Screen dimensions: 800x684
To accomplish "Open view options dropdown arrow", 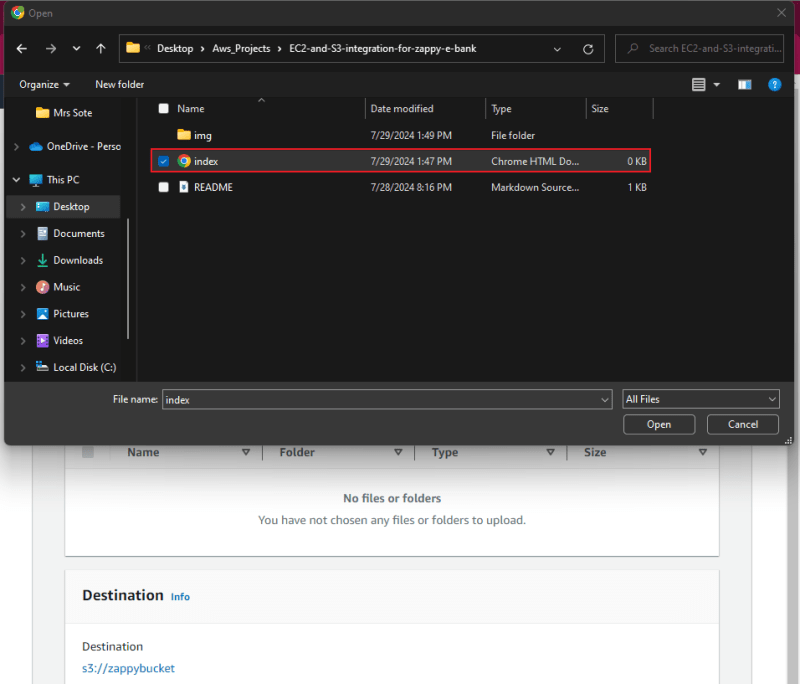I will (x=716, y=85).
